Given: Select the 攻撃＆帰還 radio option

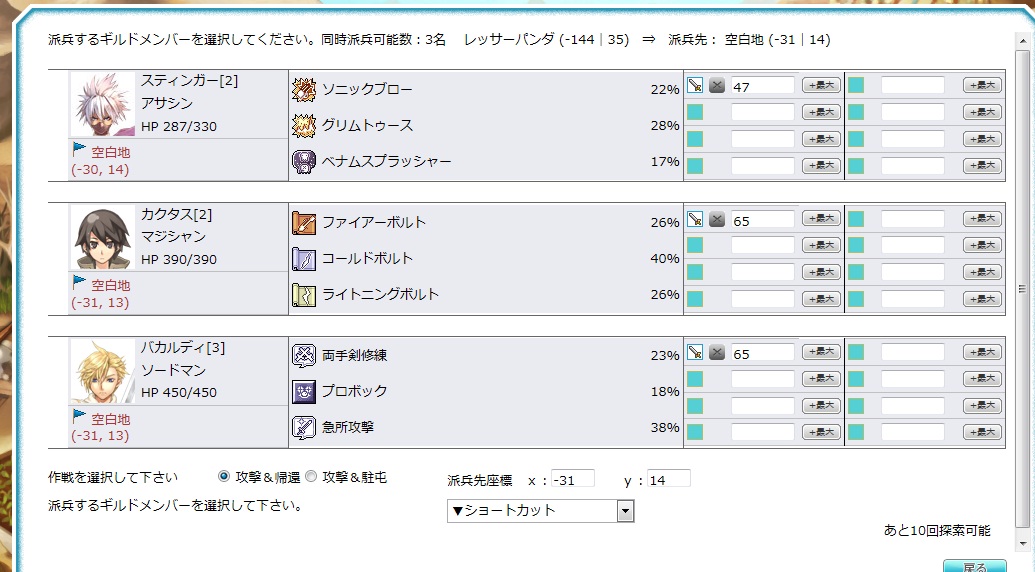Looking at the screenshot, I should click(224, 477).
